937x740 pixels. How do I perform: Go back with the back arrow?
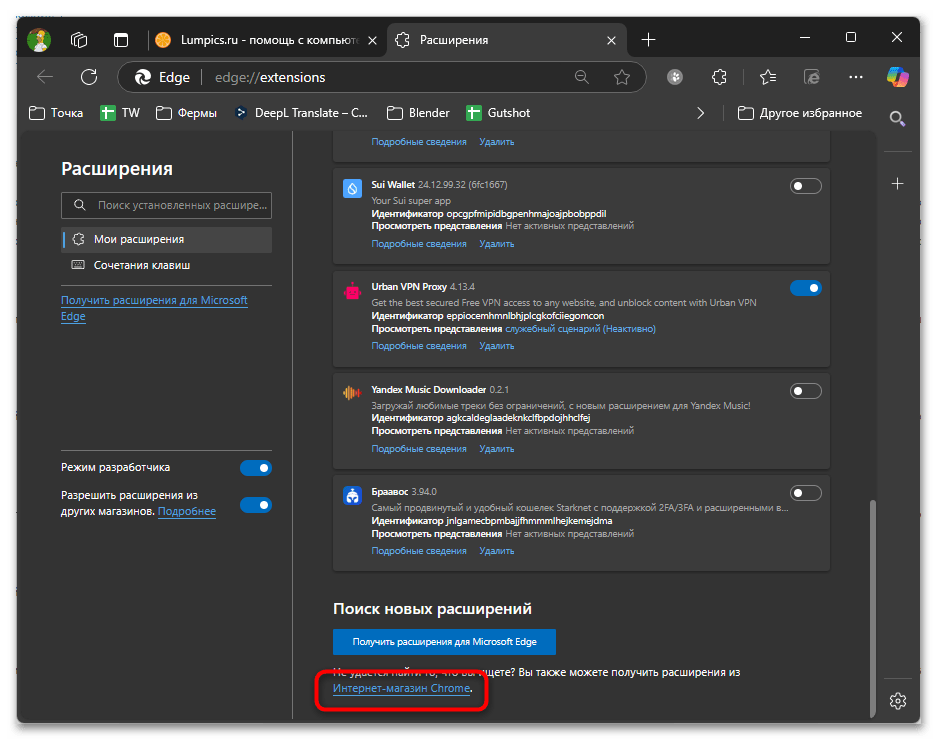click(x=45, y=77)
